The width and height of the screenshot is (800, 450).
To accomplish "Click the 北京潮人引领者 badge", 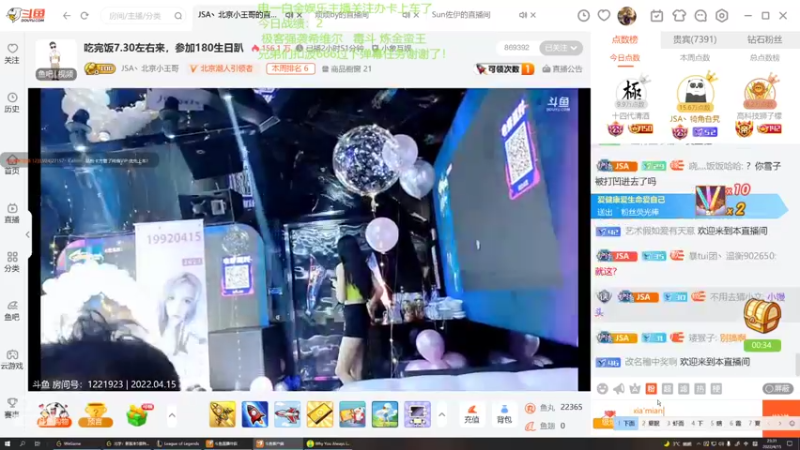I will [221, 68].
